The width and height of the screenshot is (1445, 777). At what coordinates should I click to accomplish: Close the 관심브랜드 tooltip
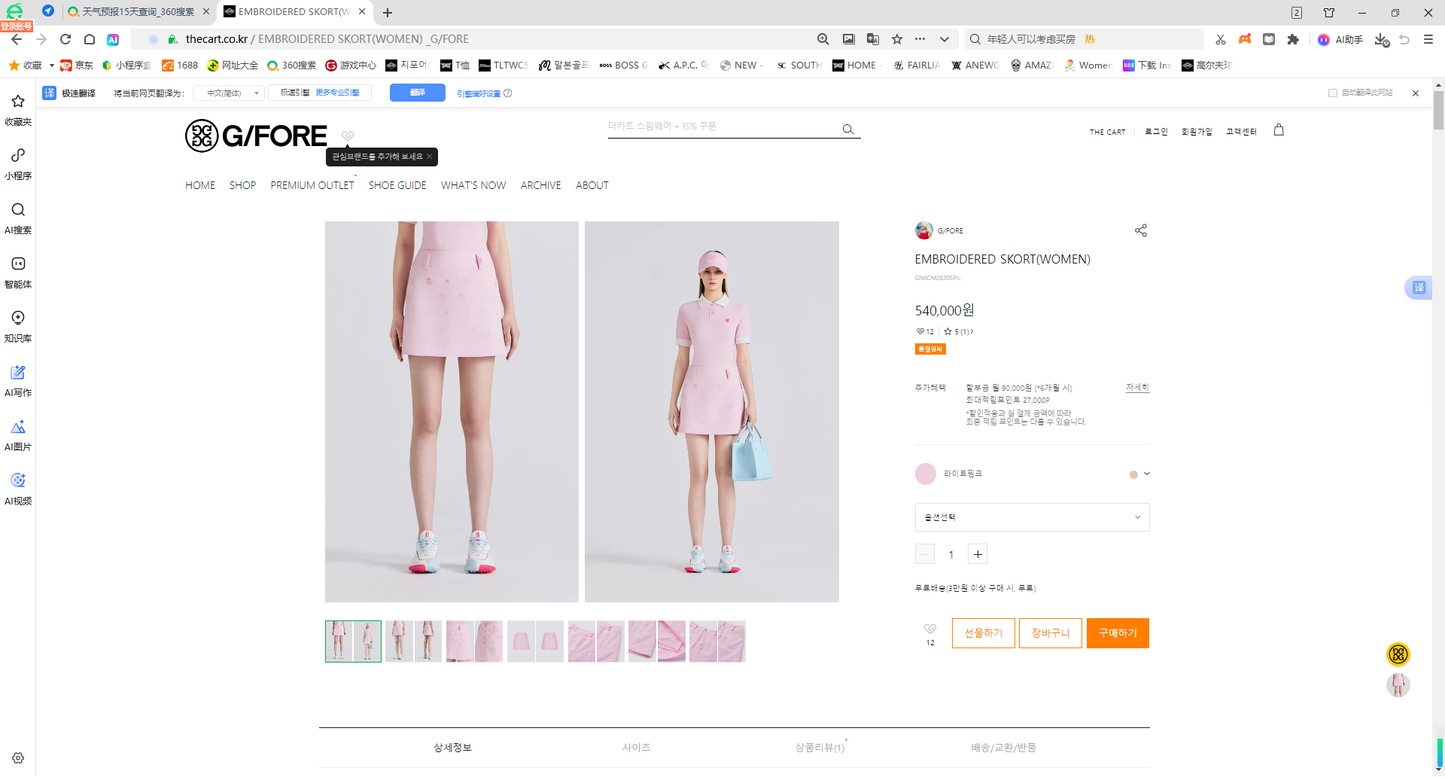pyautogui.click(x=429, y=157)
